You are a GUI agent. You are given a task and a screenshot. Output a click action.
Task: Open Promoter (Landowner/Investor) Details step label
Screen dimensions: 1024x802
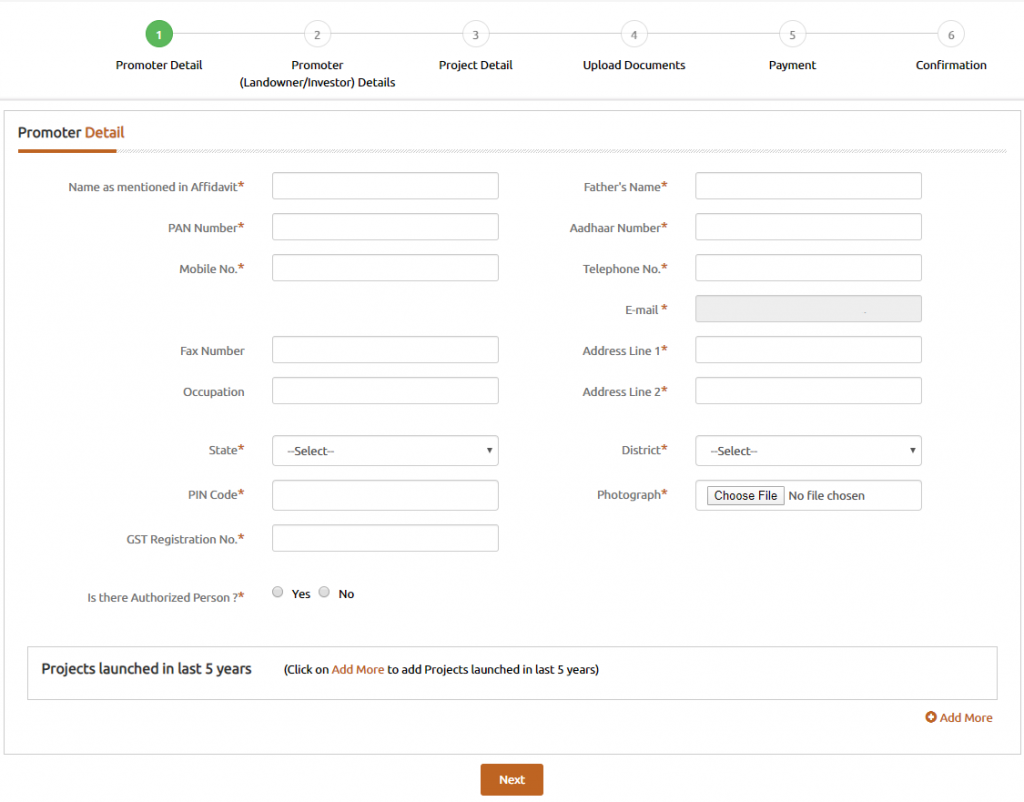(x=317, y=74)
